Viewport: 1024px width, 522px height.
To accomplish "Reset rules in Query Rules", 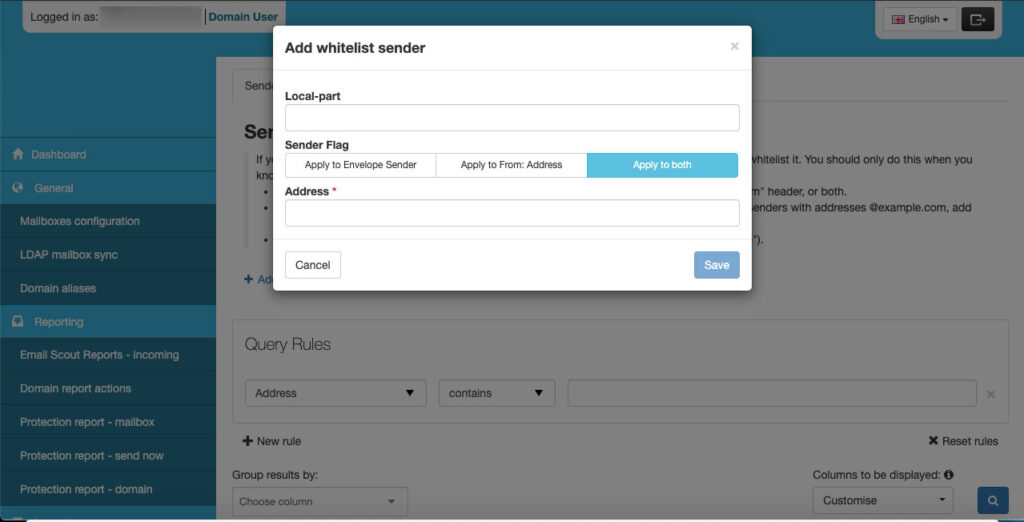I will (x=963, y=441).
